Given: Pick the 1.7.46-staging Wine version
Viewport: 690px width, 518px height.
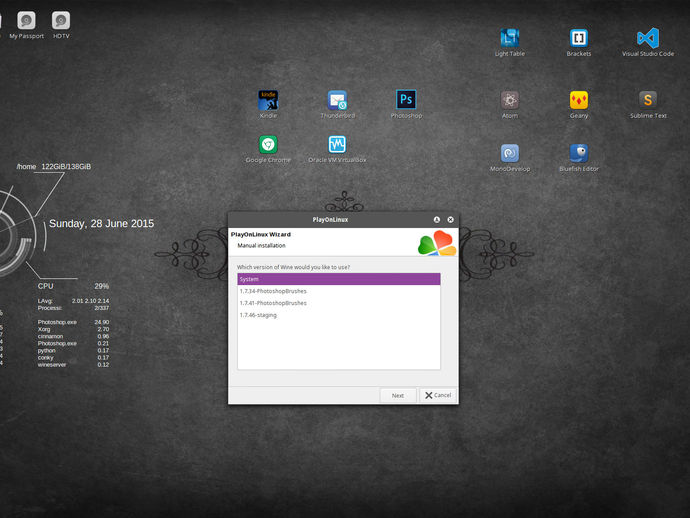Looking at the screenshot, I should 339,315.
